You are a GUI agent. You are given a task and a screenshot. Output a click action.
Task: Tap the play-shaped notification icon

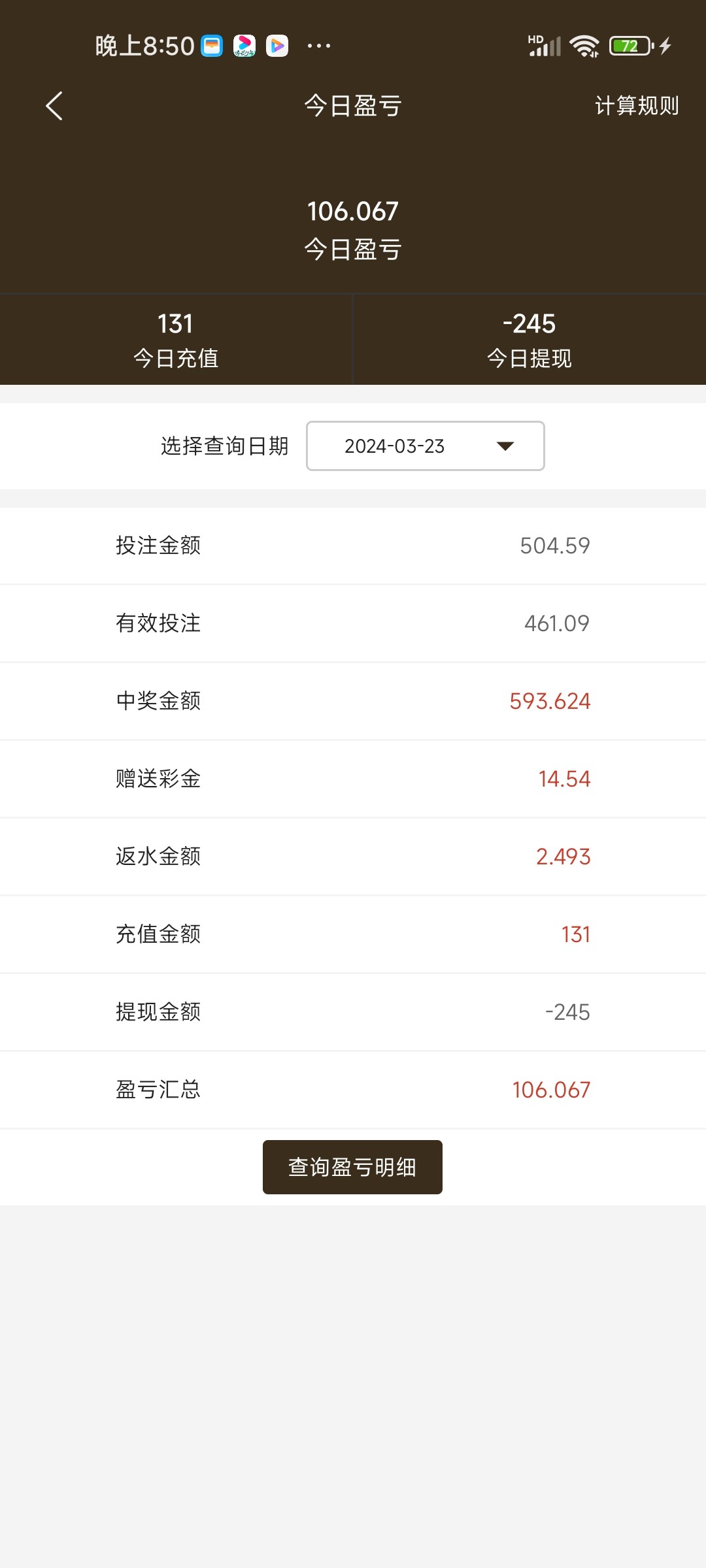pyautogui.click(x=277, y=46)
